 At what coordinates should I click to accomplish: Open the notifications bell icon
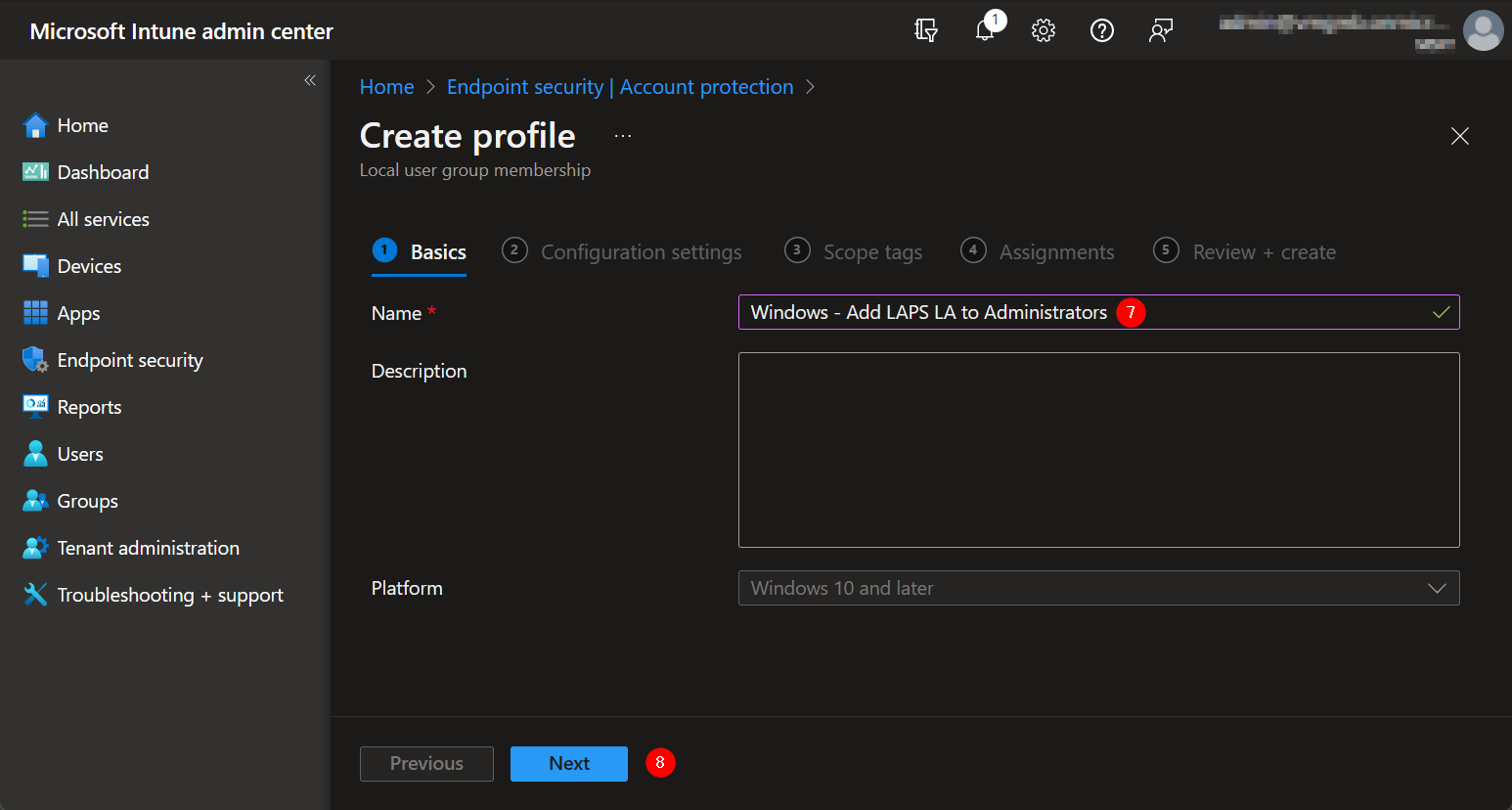point(985,30)
